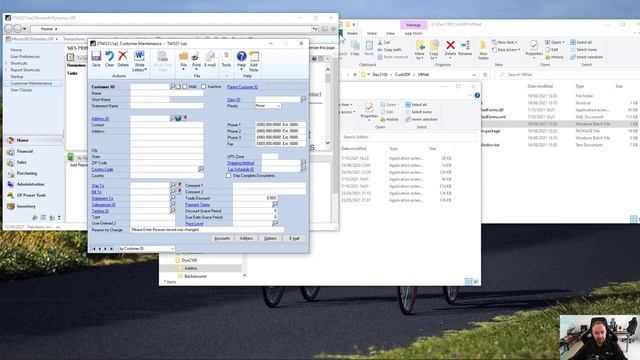The width and height of the screenshot is (640, 360).
Task: Select Inventory in Dynamics GP navigation pane
Action: tap(26, 207)
